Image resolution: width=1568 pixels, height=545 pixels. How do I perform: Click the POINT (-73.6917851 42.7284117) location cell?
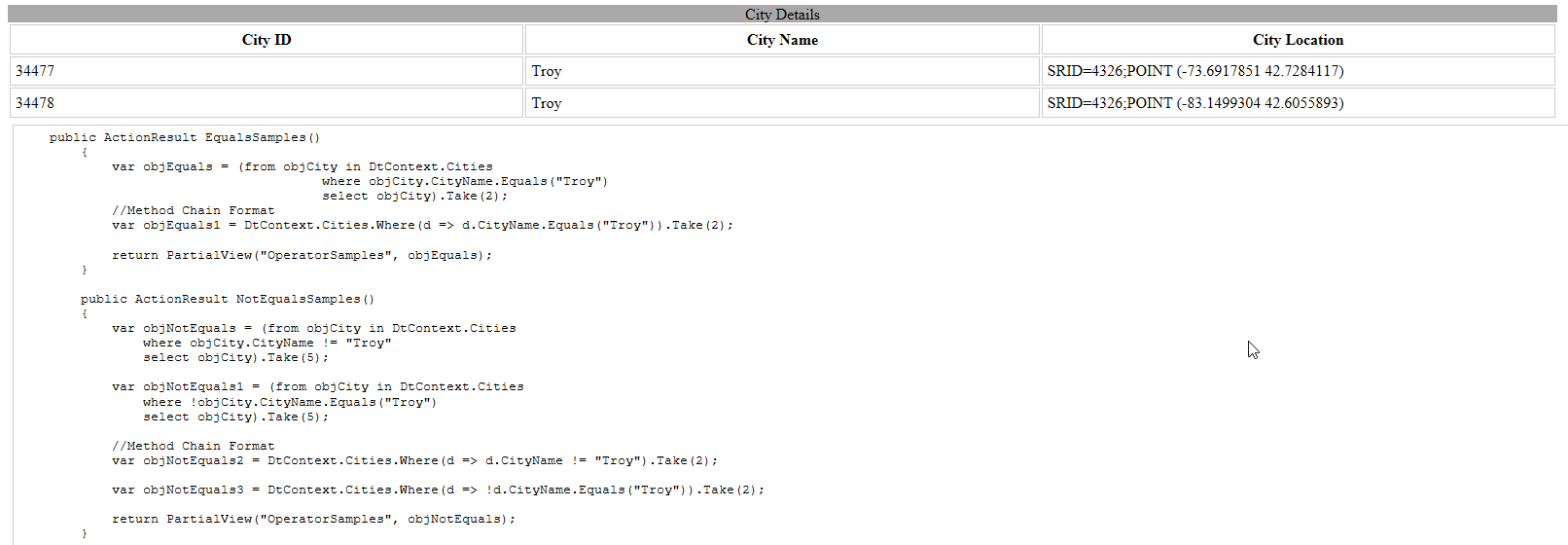(1298, 71)
